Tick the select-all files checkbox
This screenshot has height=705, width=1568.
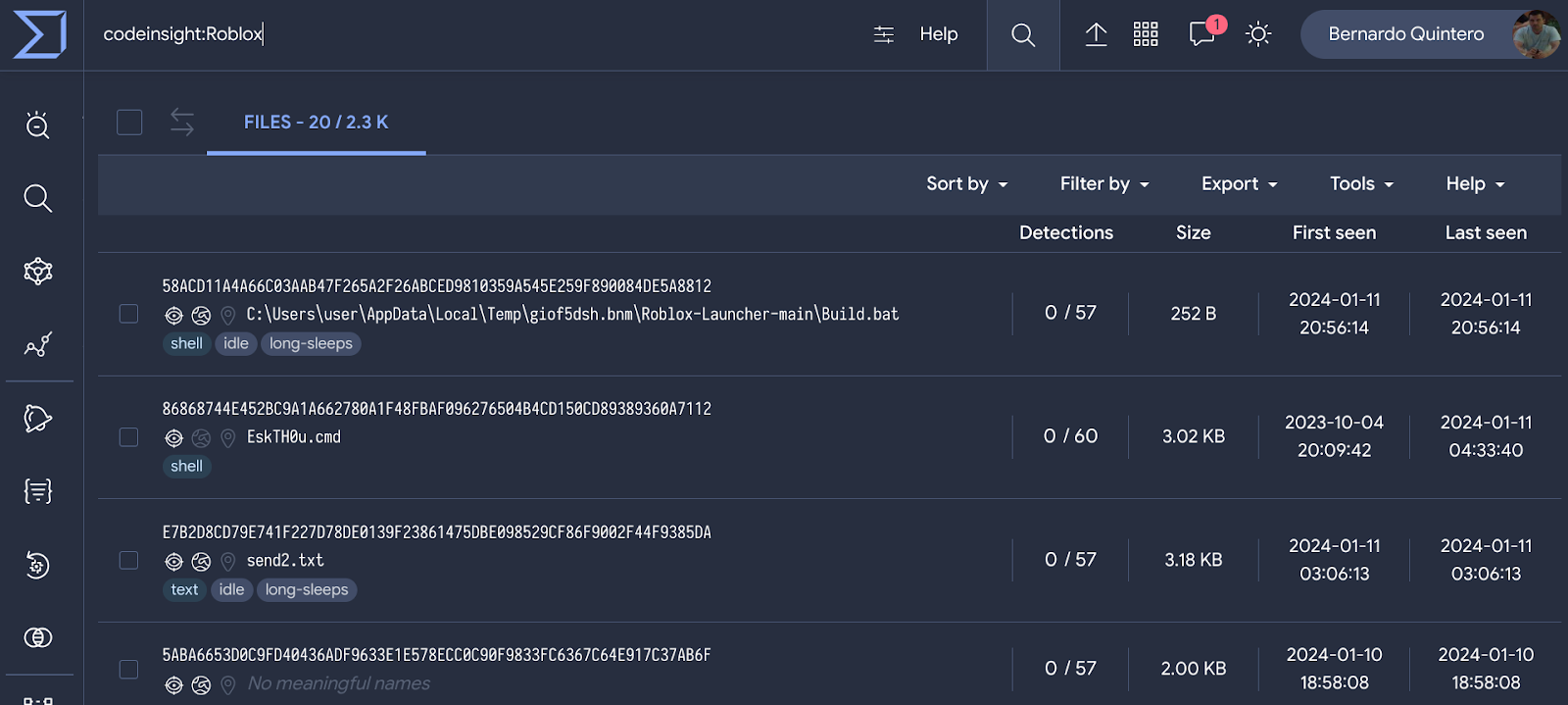(129, 123)
